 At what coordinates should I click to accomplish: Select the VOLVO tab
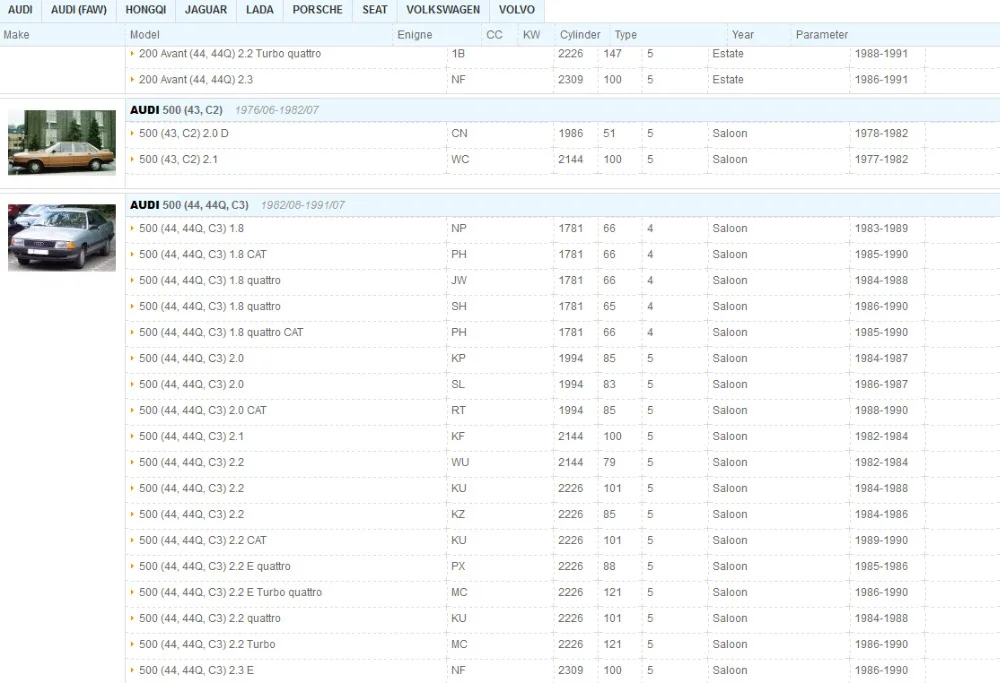517,10
